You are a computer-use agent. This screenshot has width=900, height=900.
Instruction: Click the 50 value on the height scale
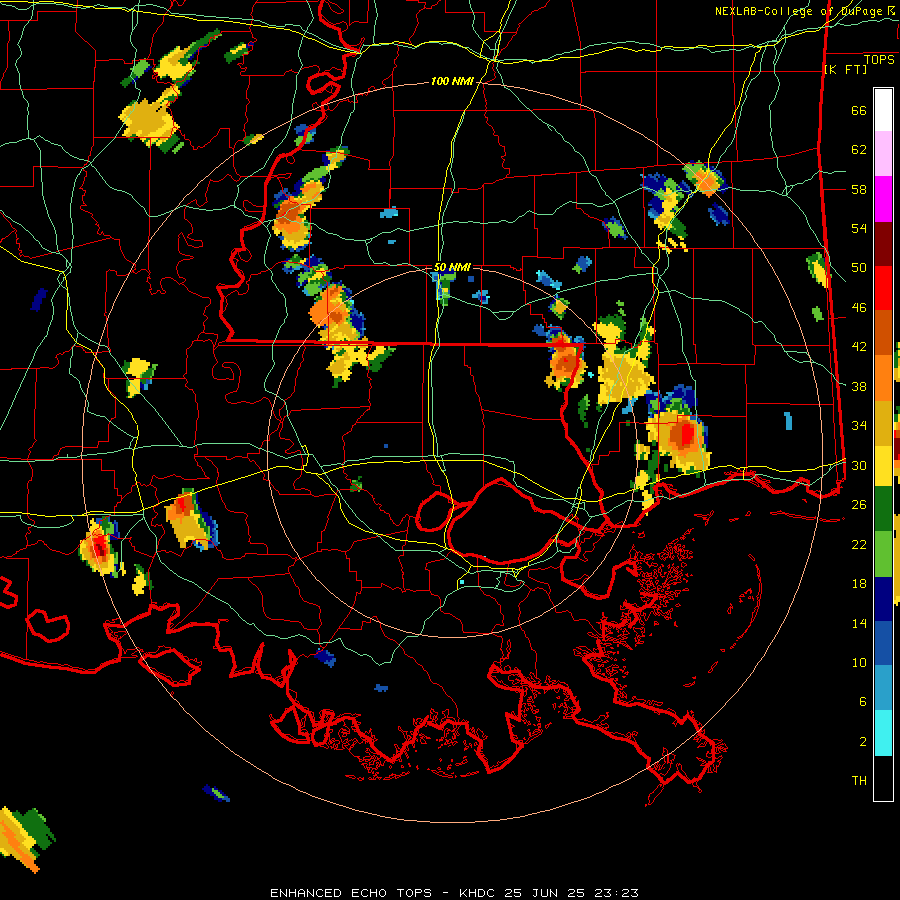tap(859, 268)
